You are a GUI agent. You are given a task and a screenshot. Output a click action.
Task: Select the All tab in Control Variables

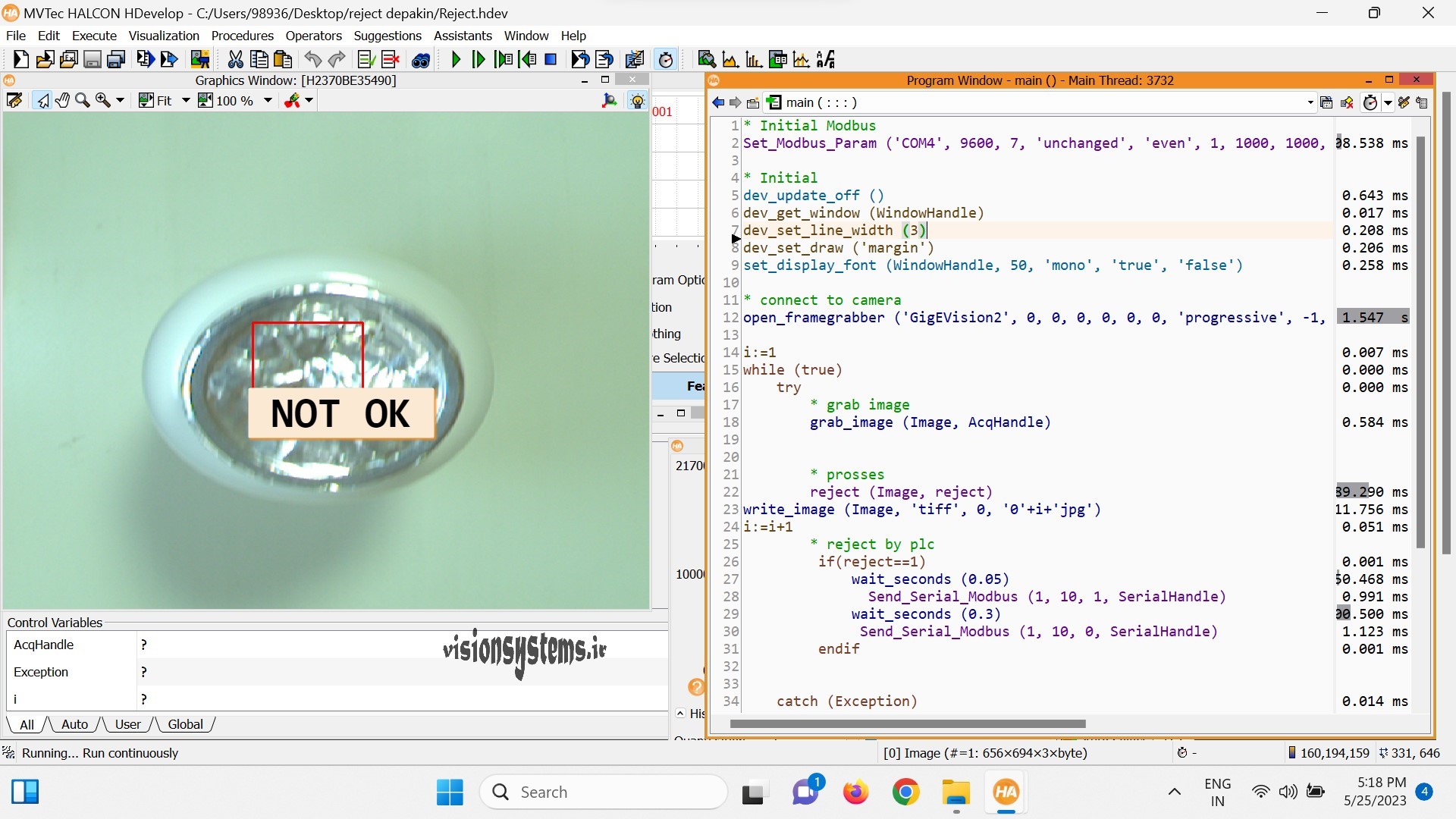[x=27, y=723]
